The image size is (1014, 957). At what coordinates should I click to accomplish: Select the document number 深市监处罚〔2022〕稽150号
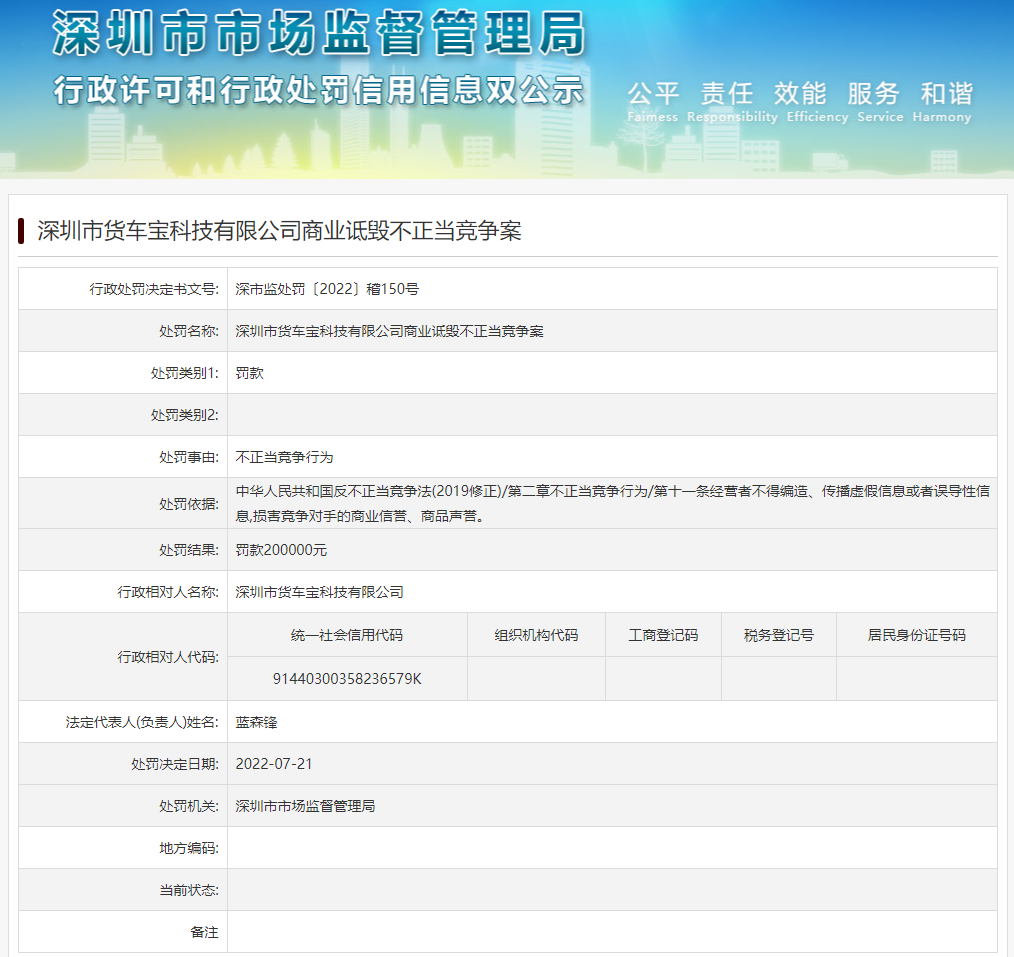(x=327, y=289)
